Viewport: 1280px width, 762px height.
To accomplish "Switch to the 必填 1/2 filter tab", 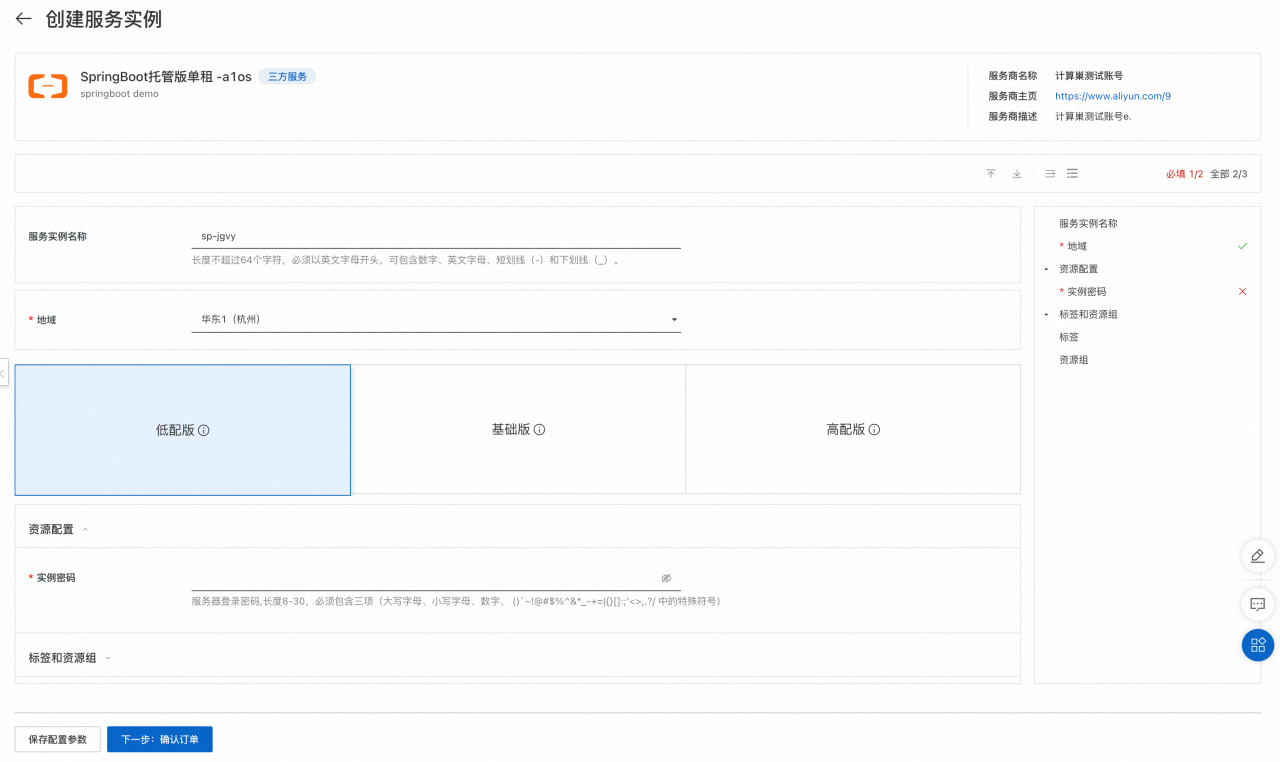I will (1185, 173).
